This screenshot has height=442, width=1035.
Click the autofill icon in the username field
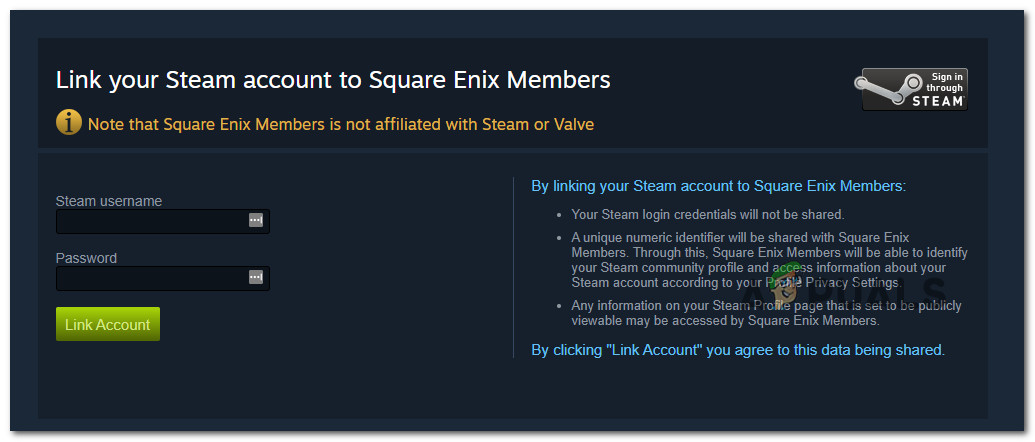256,220
